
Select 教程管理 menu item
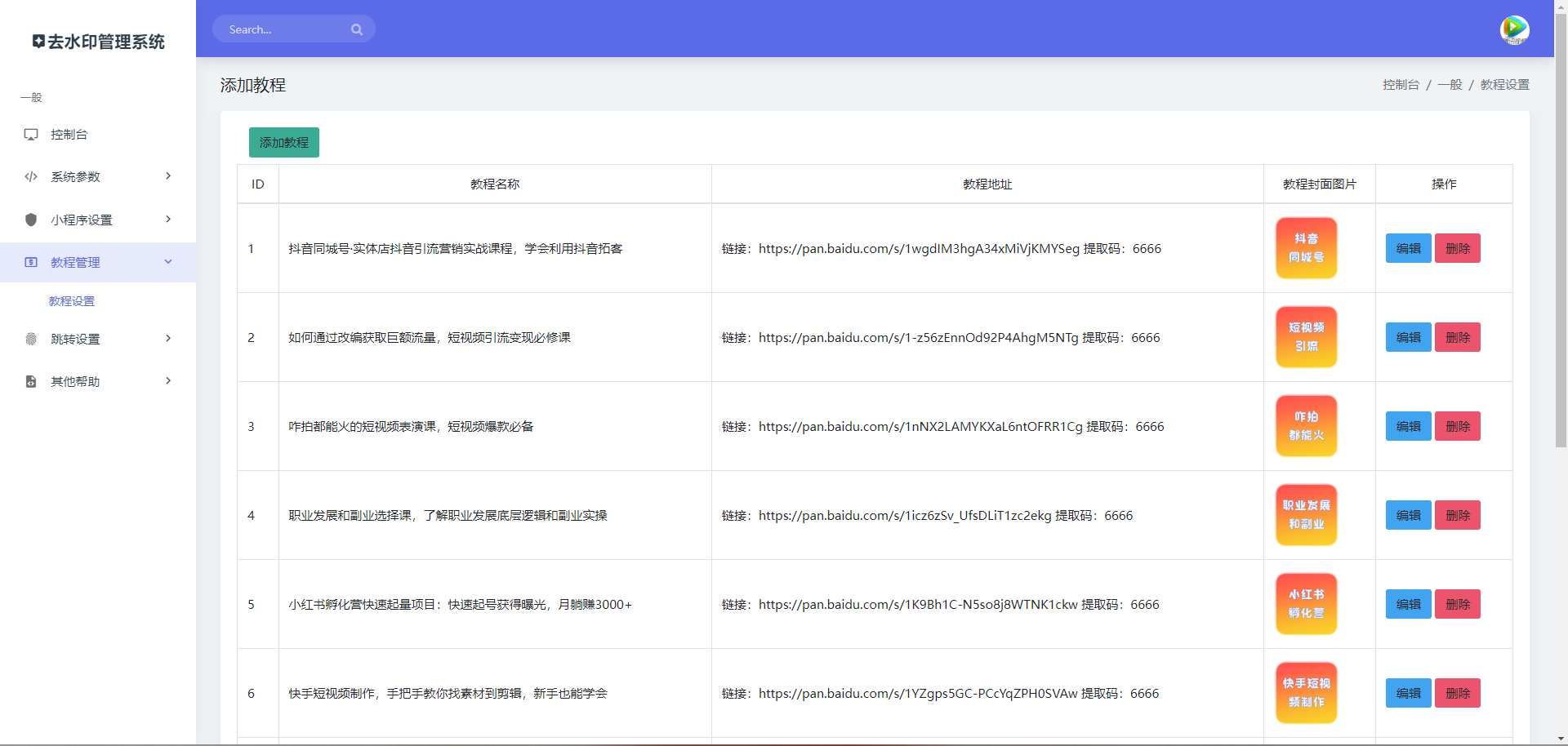tap(98, 262)
